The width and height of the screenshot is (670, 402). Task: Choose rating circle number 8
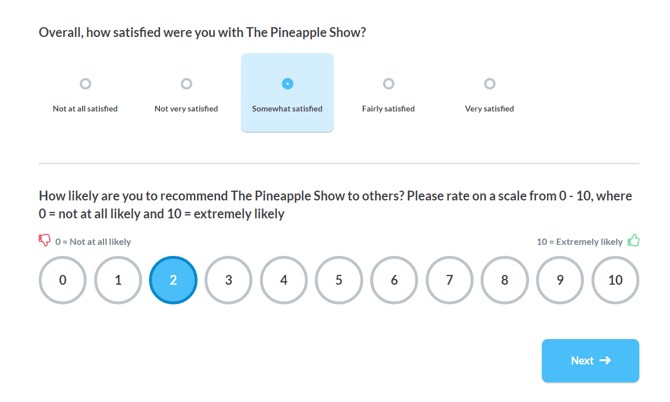point(505,280)
